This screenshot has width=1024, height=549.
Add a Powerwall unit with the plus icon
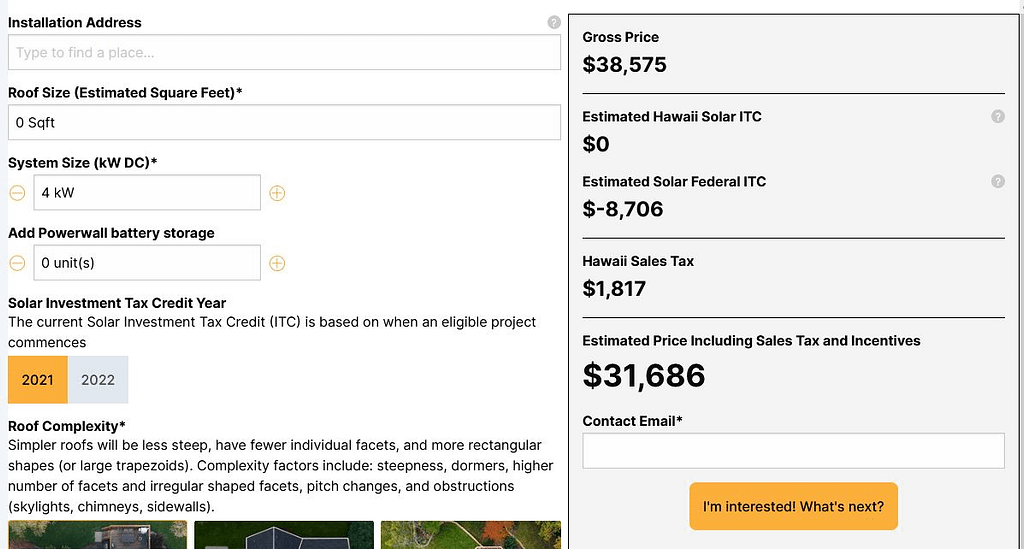(277, 263)
